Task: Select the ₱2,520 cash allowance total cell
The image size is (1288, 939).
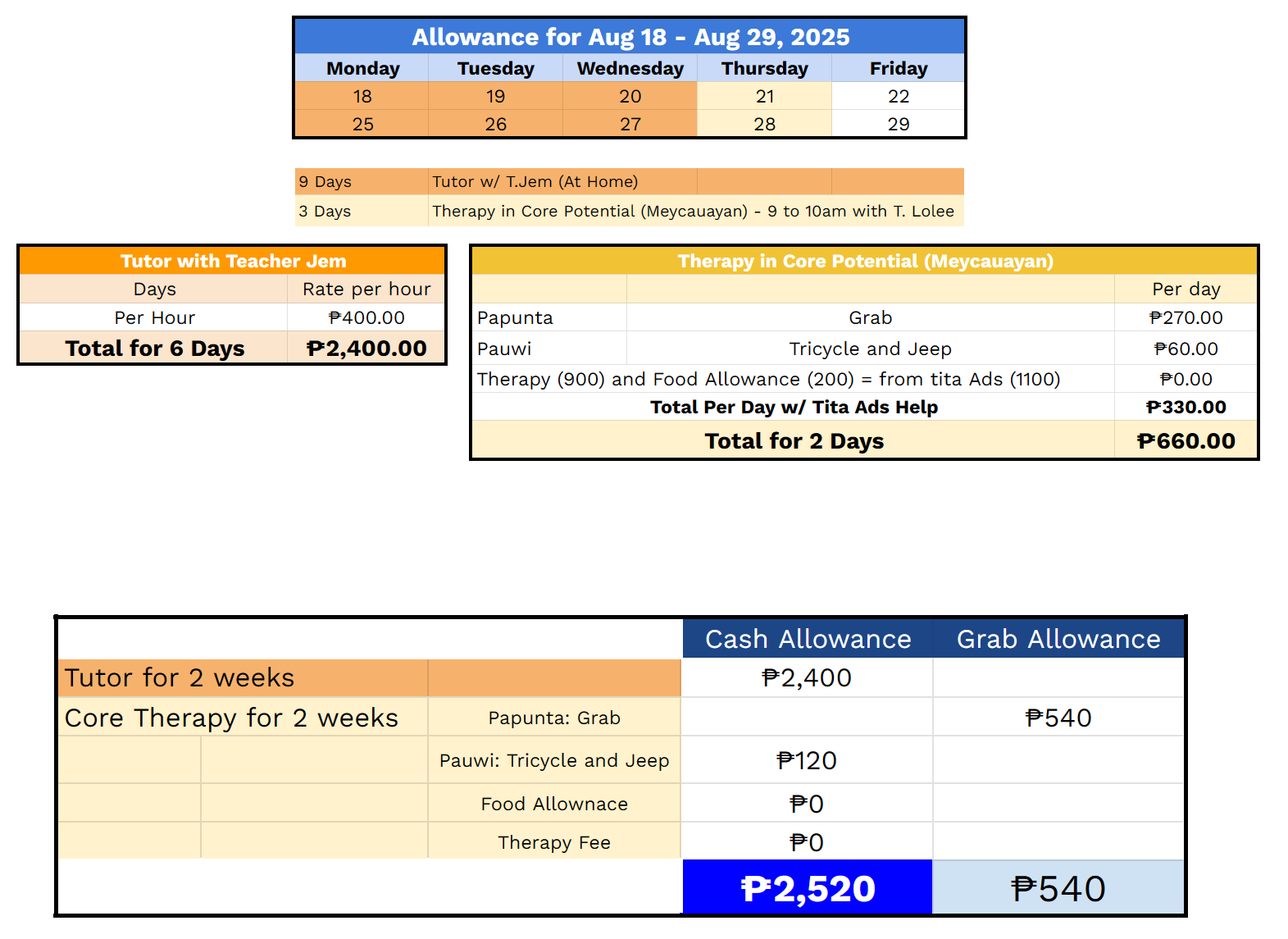Action: [x=808, y=889]
